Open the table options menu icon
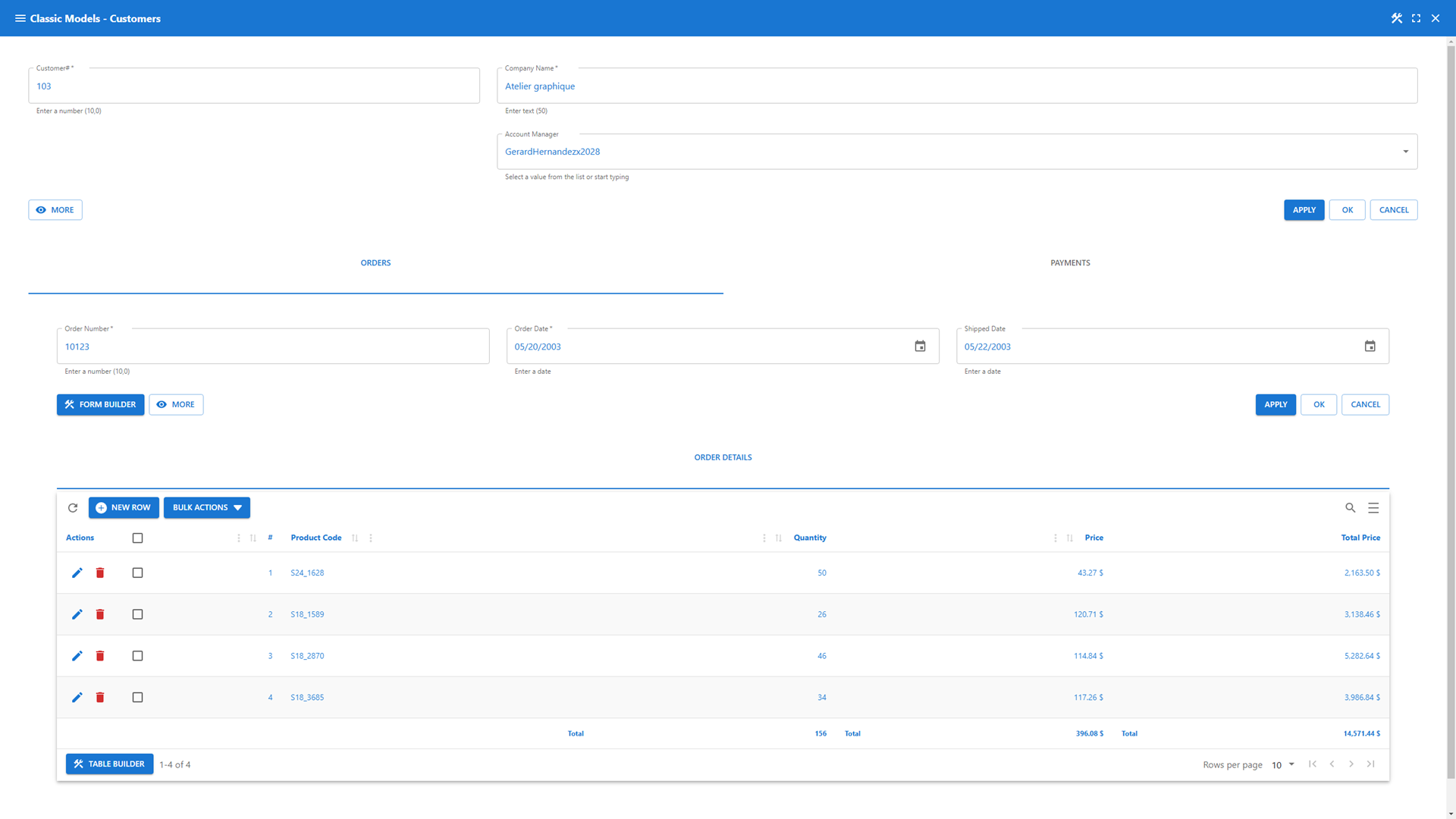Image resolution: width=1456 pixels, height=819 pixels. click(1373, 508)
